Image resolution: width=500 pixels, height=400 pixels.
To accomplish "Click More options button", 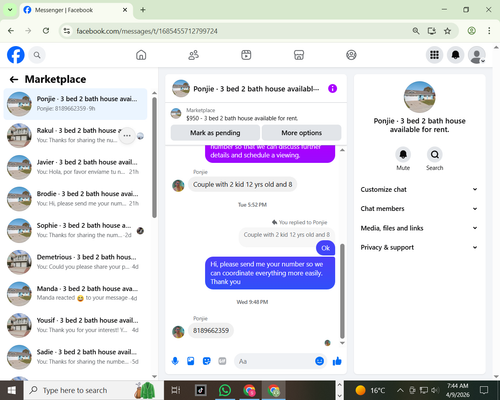I will [x=302, y=133].
